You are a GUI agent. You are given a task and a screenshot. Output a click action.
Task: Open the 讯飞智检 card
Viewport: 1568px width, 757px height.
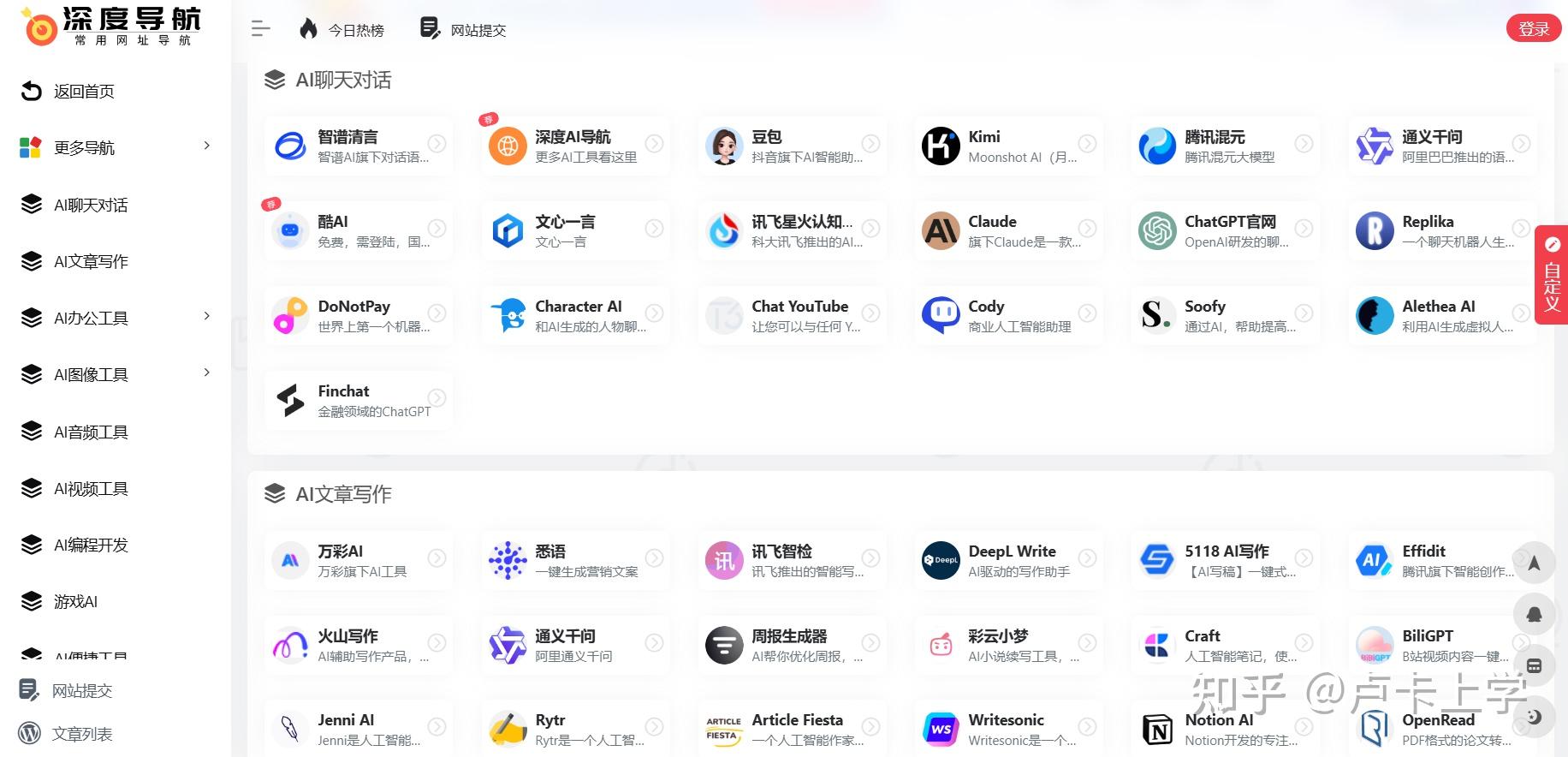click(x=792, y=561)
